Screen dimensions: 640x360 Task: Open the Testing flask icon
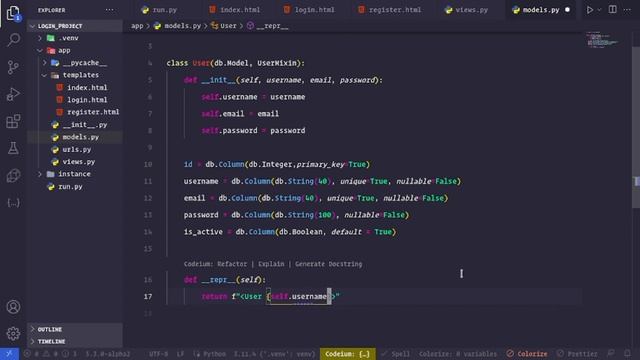tap(13, 148)
